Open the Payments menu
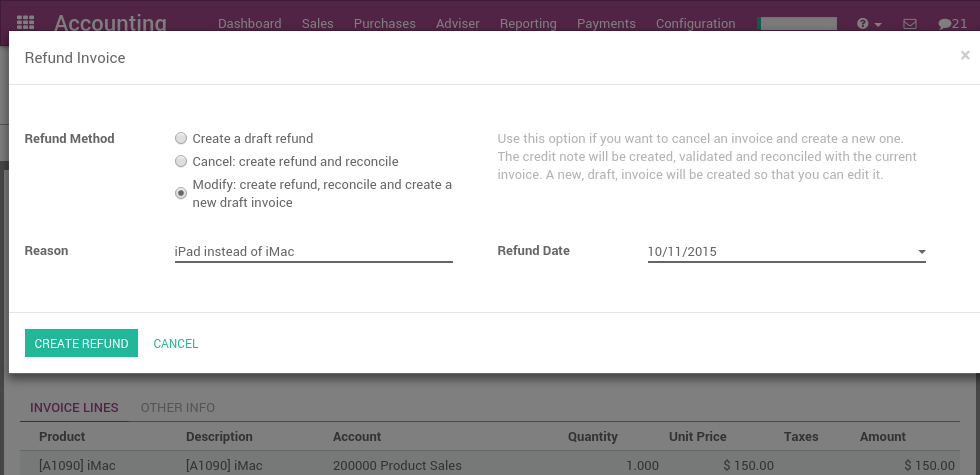This screenshot has width=980, height=475. [x=606, y=23]
